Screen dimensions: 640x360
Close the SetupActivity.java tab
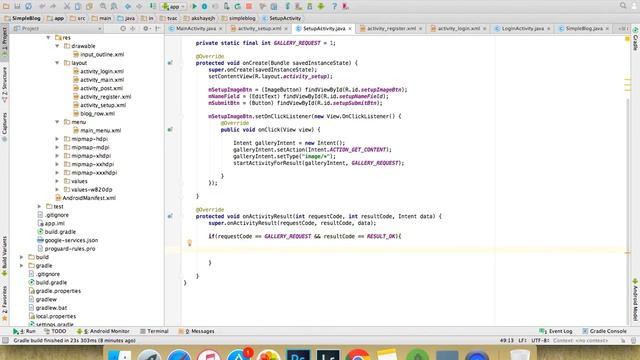click(x=350, y=29)
